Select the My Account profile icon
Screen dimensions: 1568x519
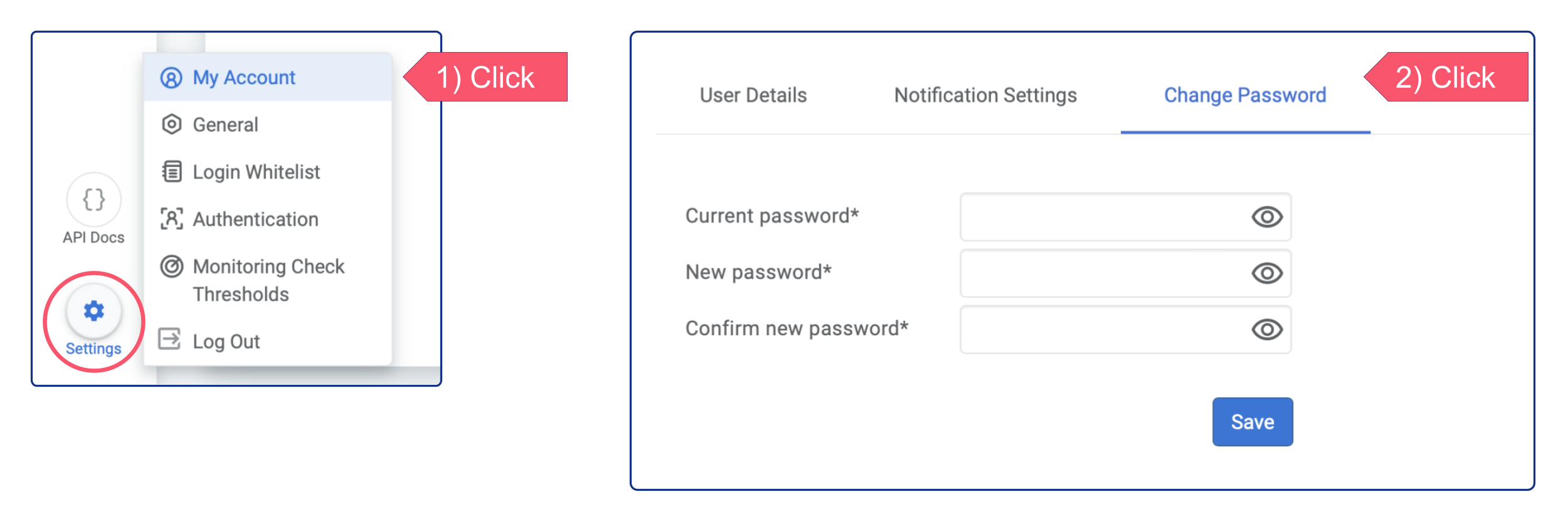point(169,78)
